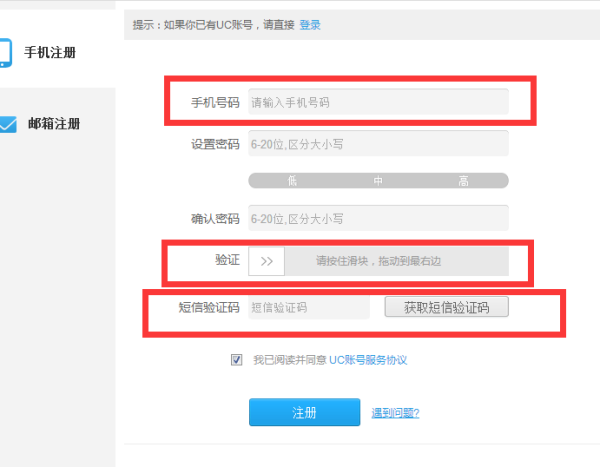
Task: Focus the 短信验证码 text box
Action: coord(308,307)
